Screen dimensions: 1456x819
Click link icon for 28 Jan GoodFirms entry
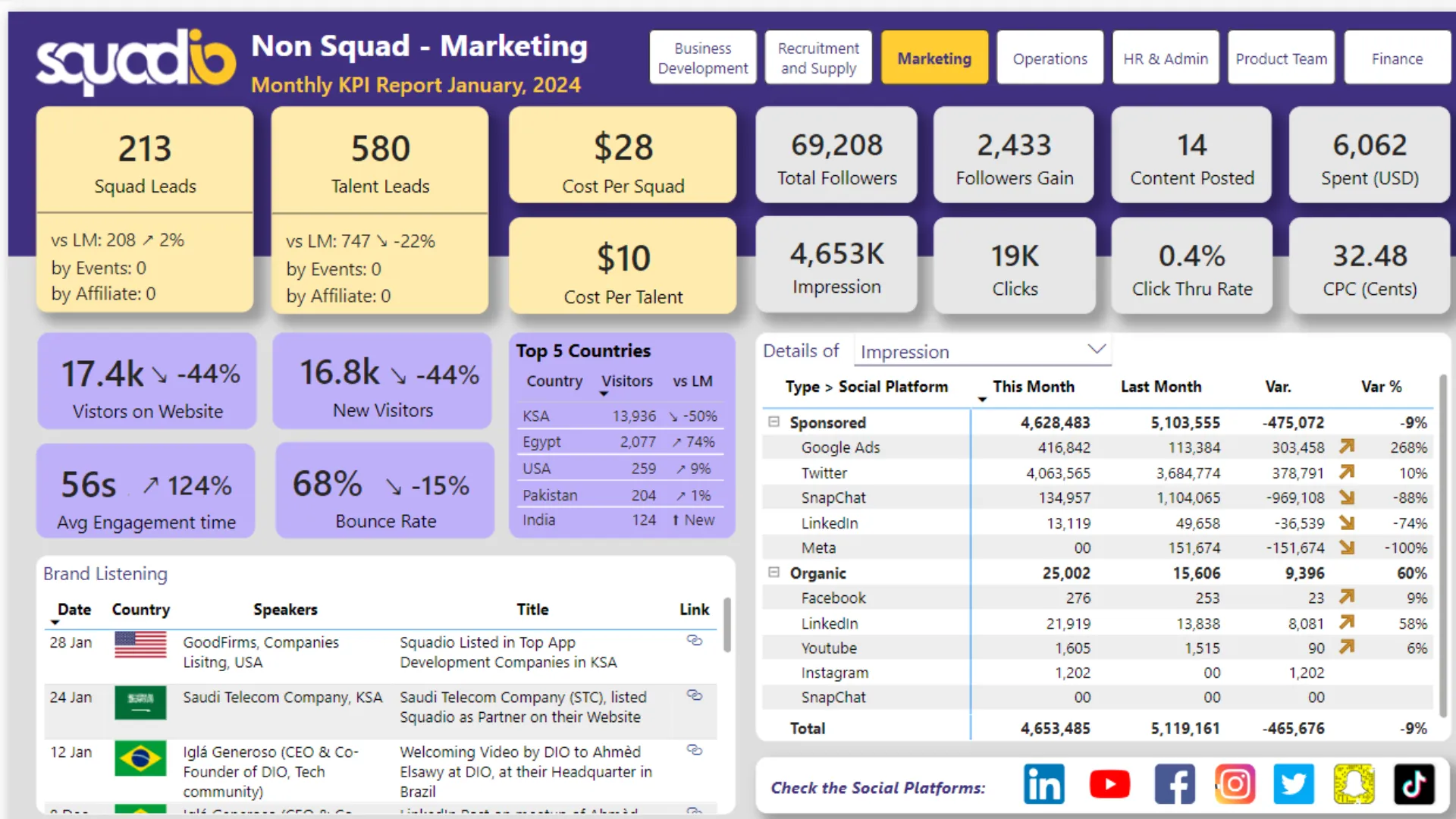pyautogui.click(x=694, y=641)
